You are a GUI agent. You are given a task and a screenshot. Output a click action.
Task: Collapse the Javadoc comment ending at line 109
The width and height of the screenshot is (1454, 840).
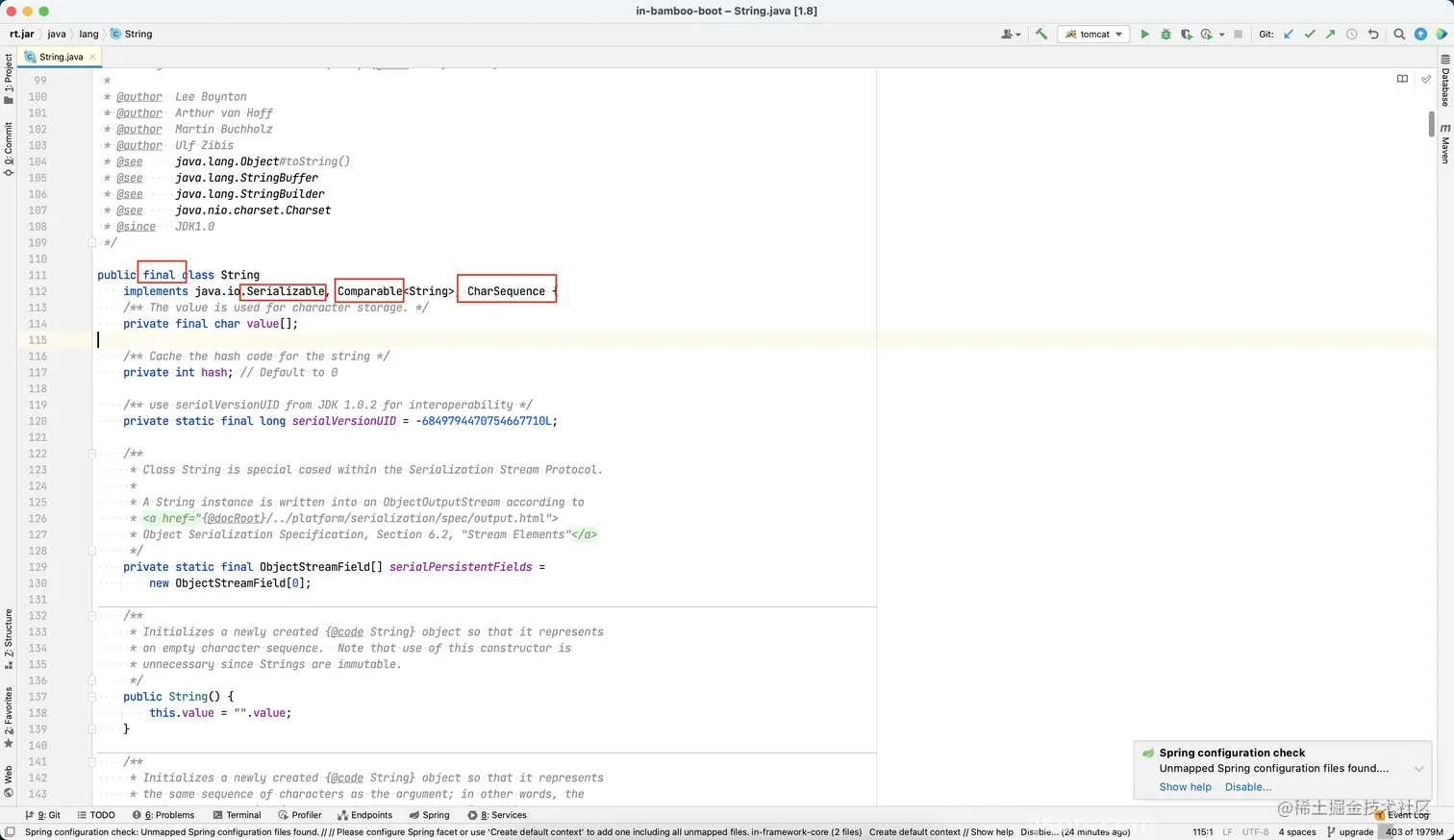pos(92,242)
